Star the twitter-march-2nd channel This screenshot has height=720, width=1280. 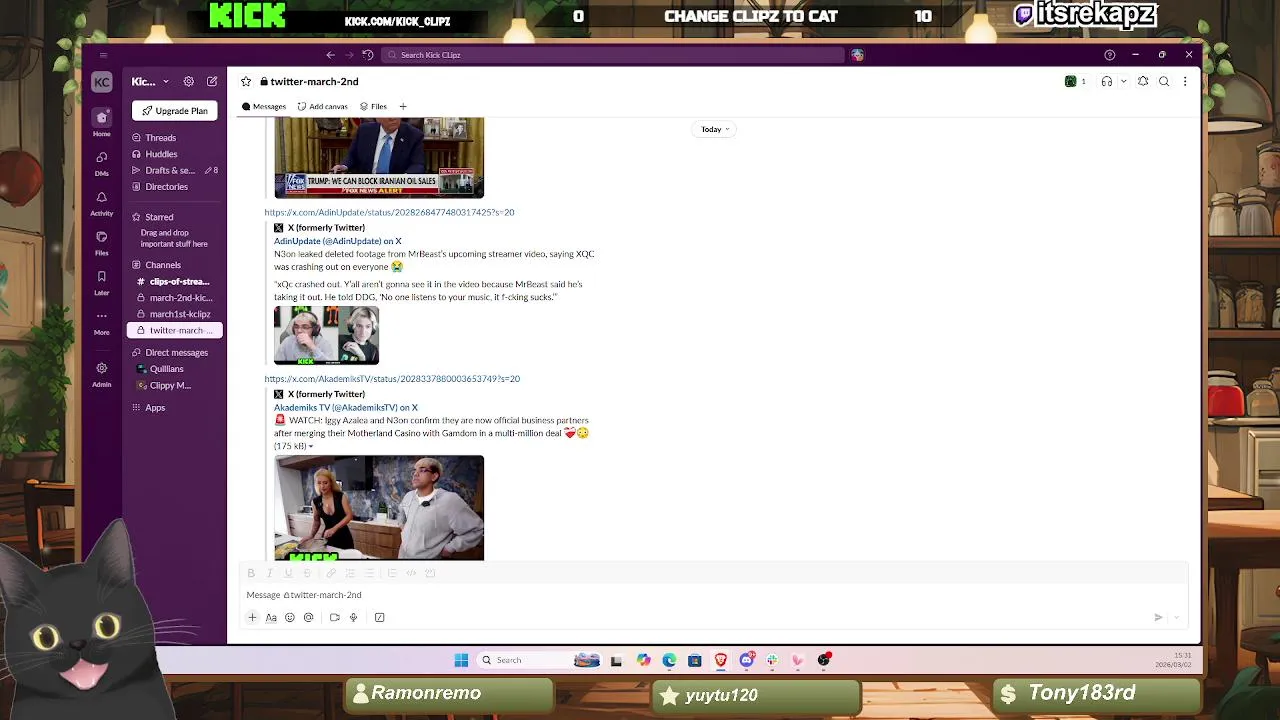246,82
